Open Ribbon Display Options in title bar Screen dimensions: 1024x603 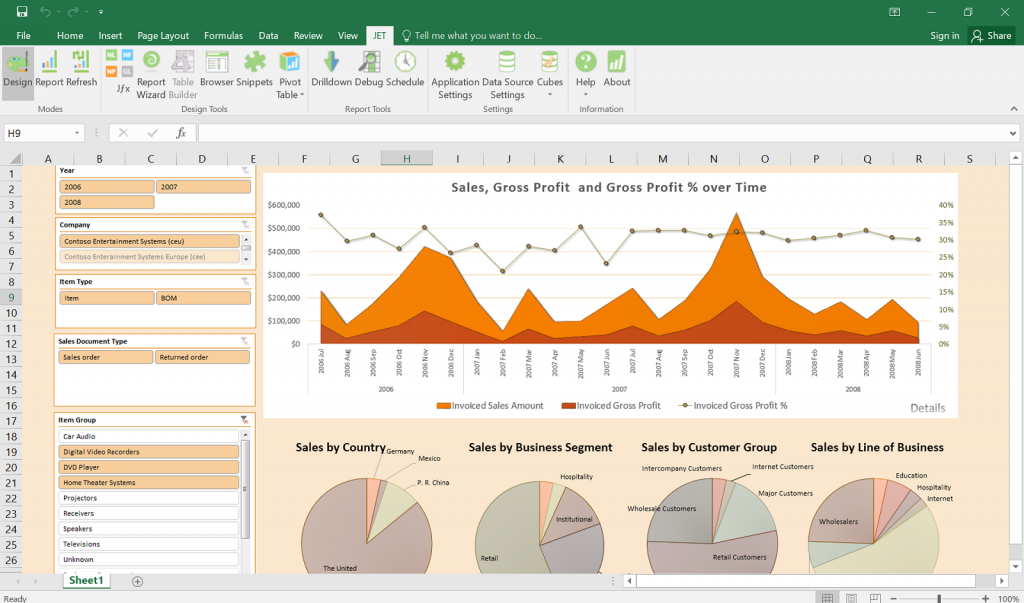point(895,12)
